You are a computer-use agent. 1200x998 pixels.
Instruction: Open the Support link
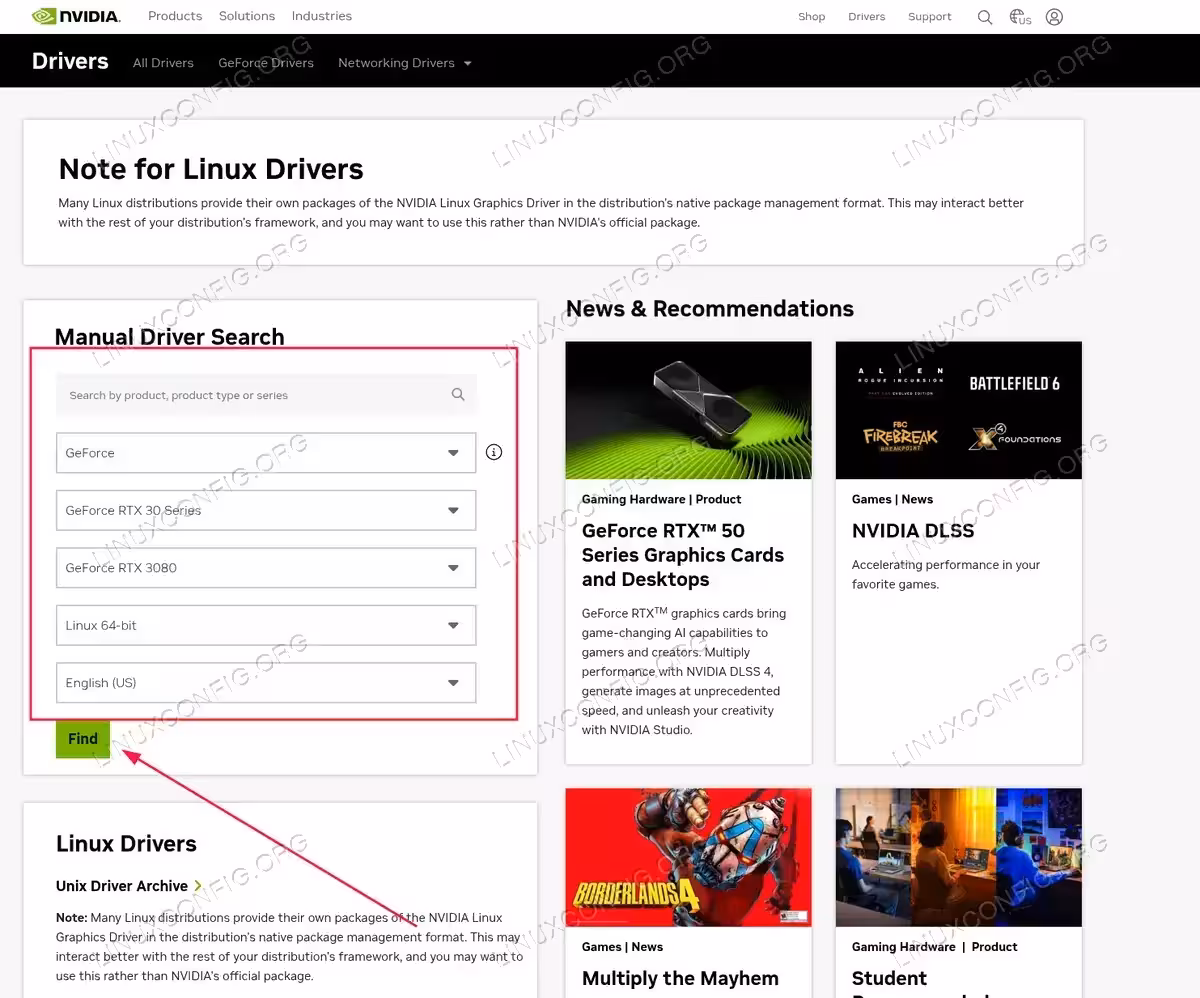pos(930,17)
